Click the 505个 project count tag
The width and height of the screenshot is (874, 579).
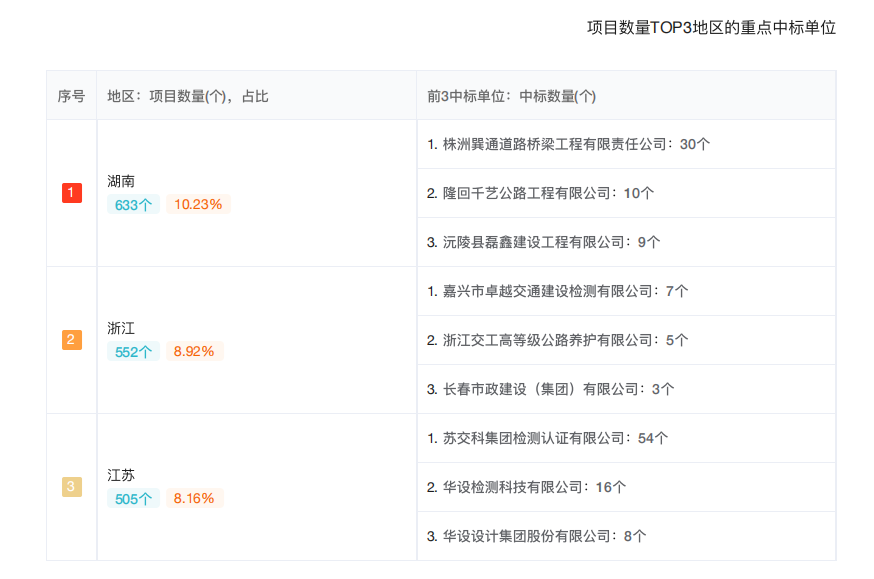coord(133,499)
